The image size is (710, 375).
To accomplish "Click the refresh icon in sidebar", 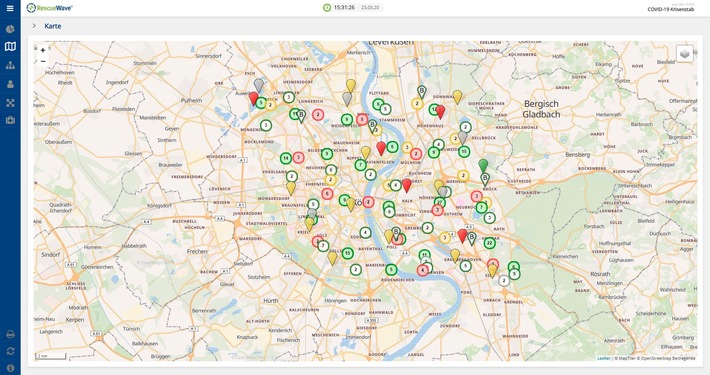I will point(10,351).
